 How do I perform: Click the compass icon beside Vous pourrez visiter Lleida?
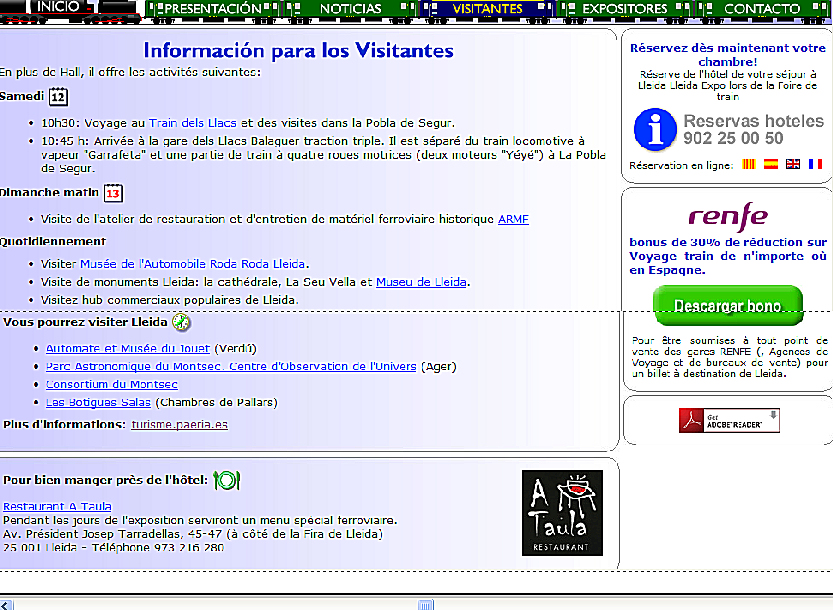181,322
